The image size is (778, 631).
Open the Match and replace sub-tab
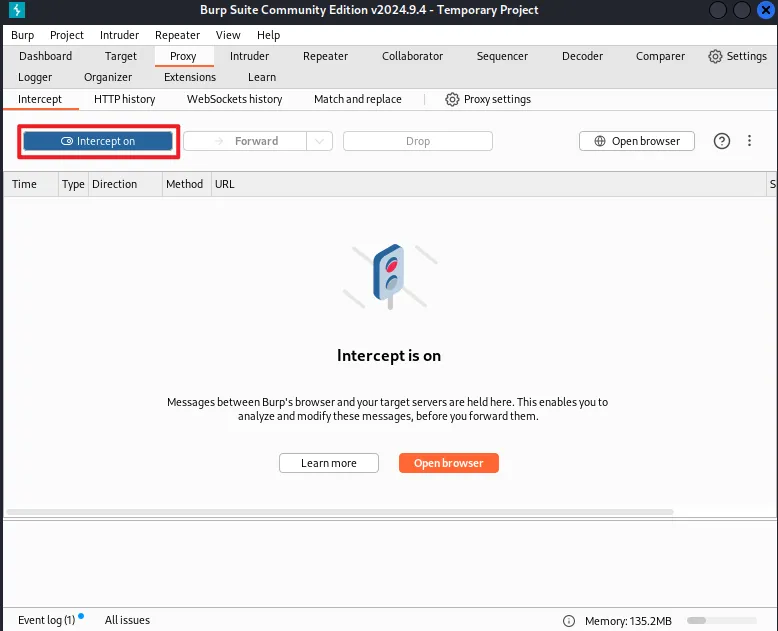point(357,99)
